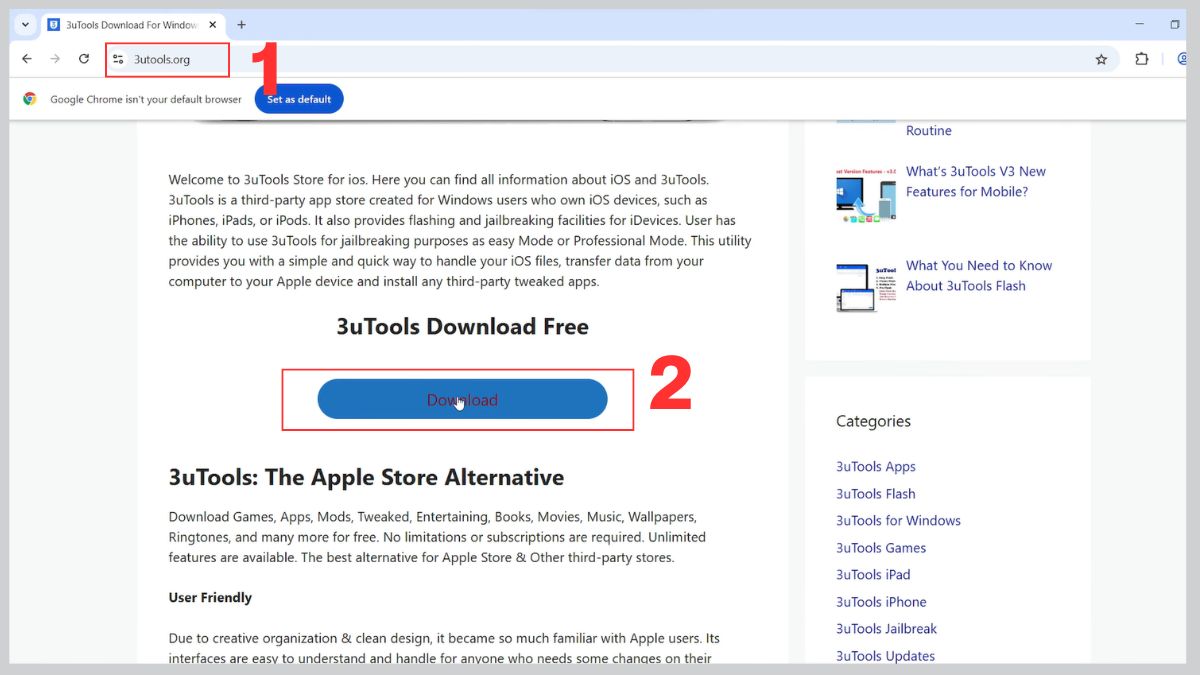The width and height of the screenshot is (1200, 675).
Task: Open the 3uTools Jailbreak category
Action: point(886,628)
